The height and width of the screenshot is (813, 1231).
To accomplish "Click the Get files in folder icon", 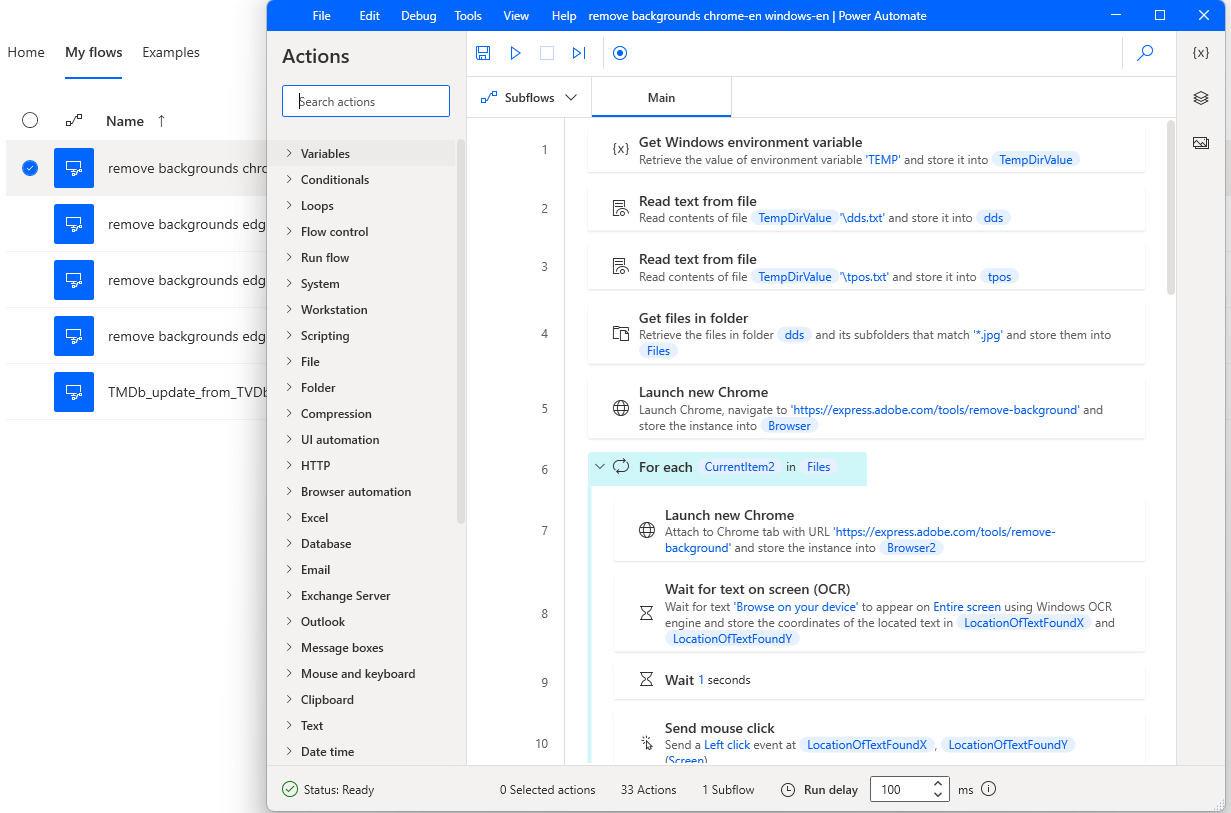I will 621,333.
